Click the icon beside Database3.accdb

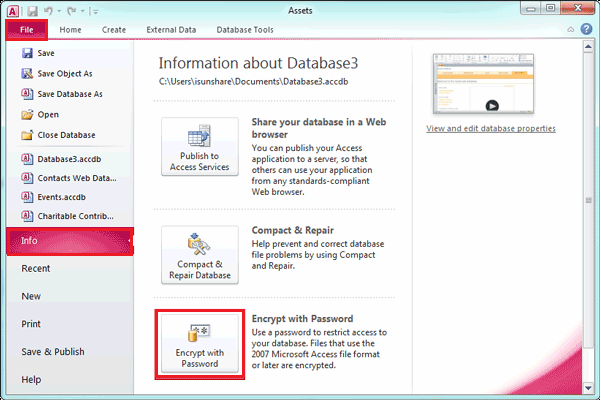(x=27, y=159)
